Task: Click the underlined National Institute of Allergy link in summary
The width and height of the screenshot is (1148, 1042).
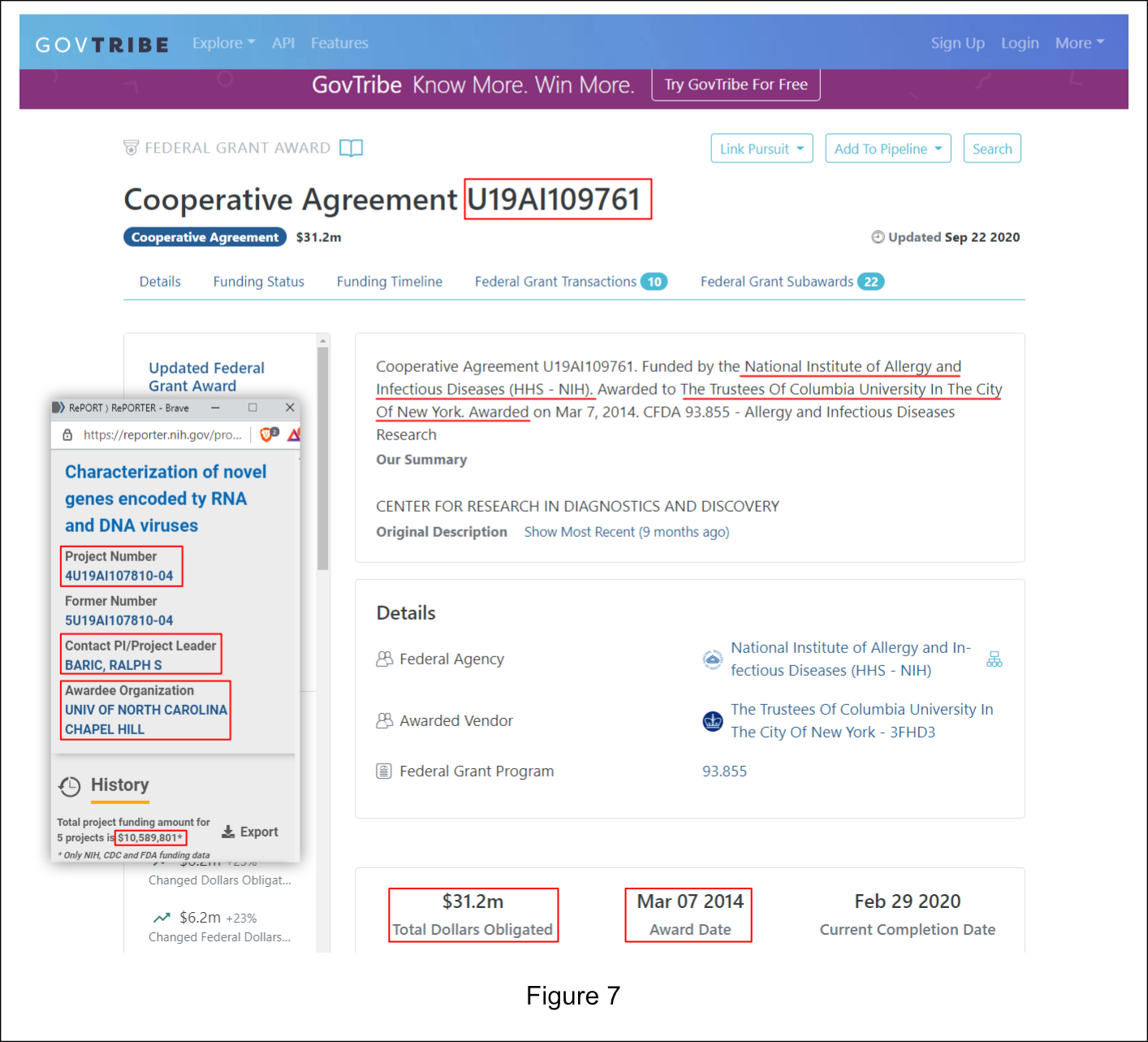Action: click(x=668, y=378)
